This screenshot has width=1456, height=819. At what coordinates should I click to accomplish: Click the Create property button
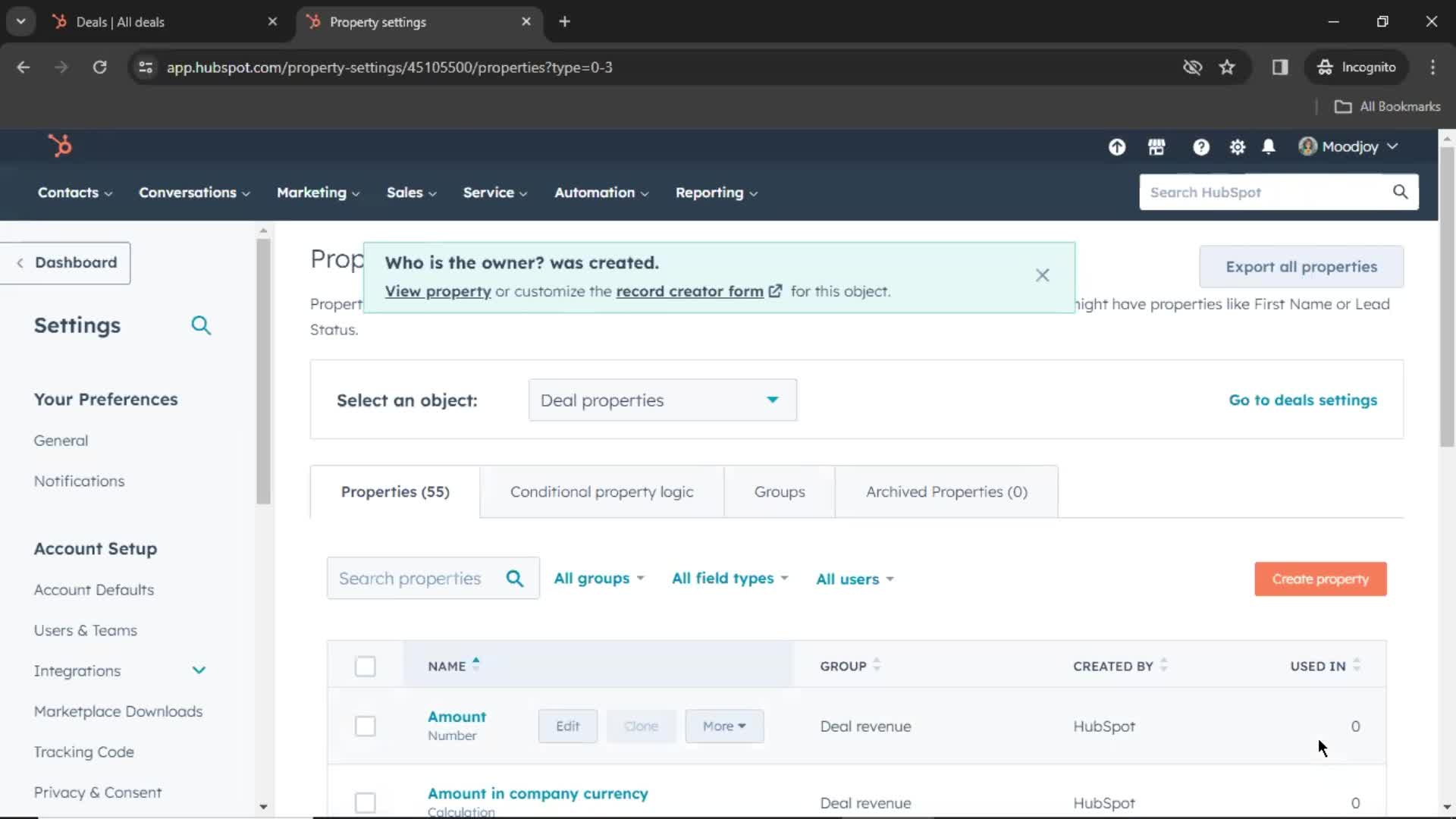[x=1320, y=579]
